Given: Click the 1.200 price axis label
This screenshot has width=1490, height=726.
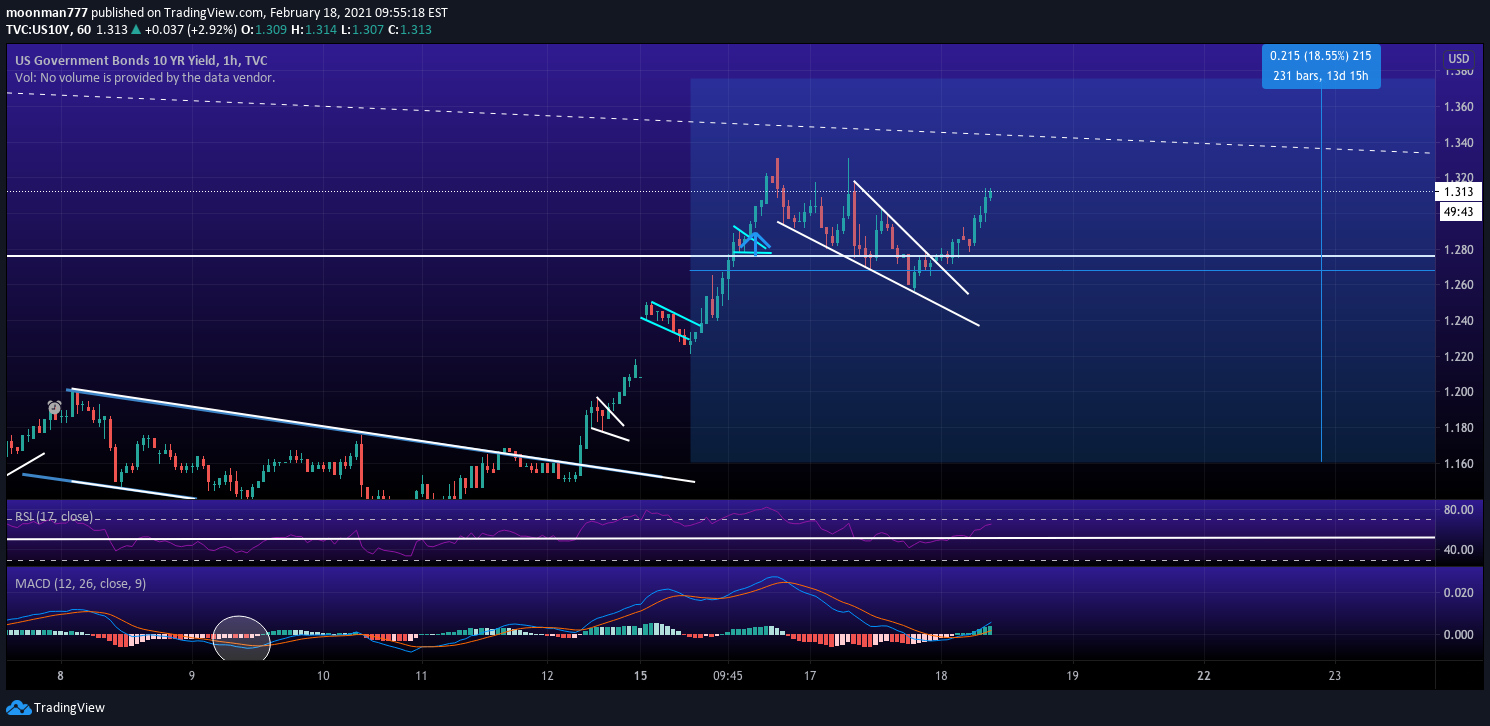Looking at the screenshot, I should [1459, 392].
